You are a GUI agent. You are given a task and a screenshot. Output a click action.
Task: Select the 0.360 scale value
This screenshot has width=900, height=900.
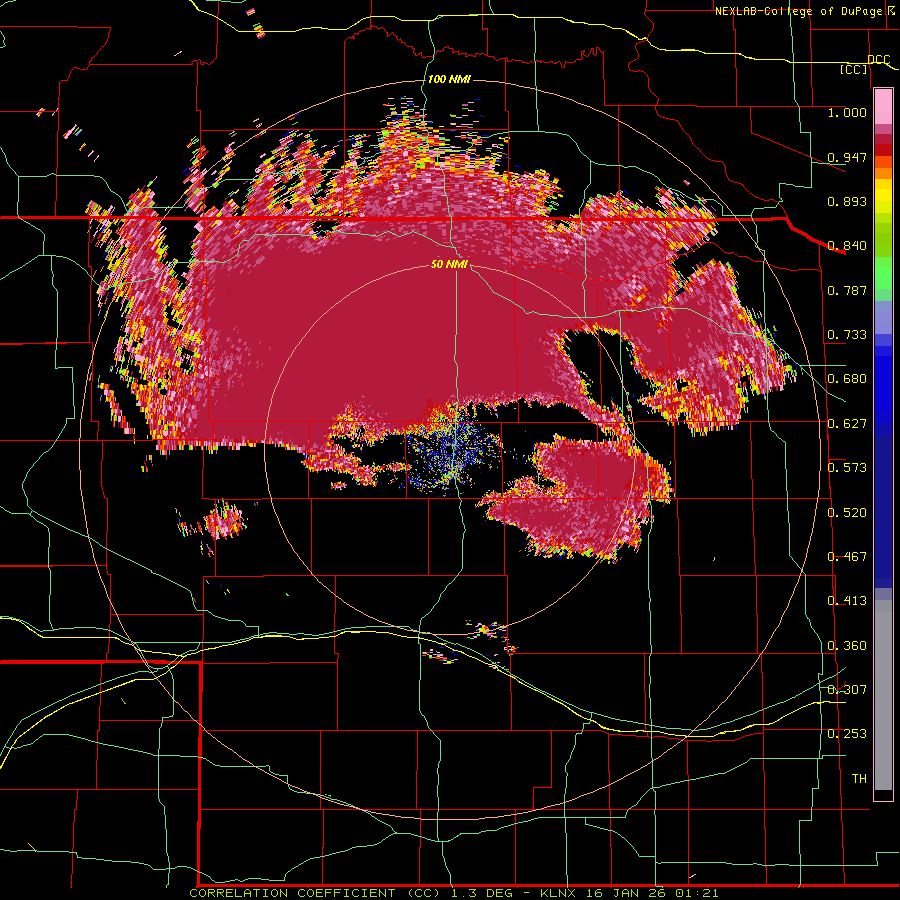(x=847, y=646)
